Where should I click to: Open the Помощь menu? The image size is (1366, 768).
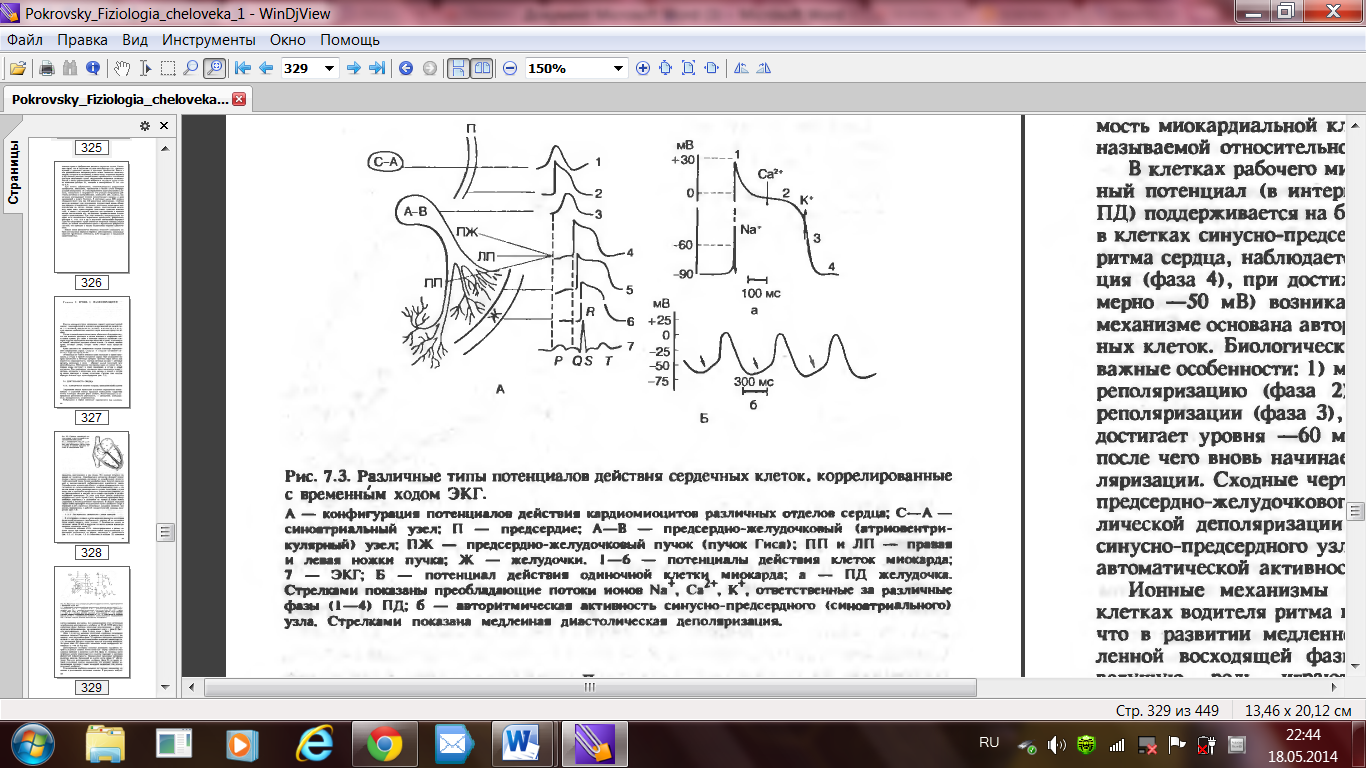pos(350,40)
